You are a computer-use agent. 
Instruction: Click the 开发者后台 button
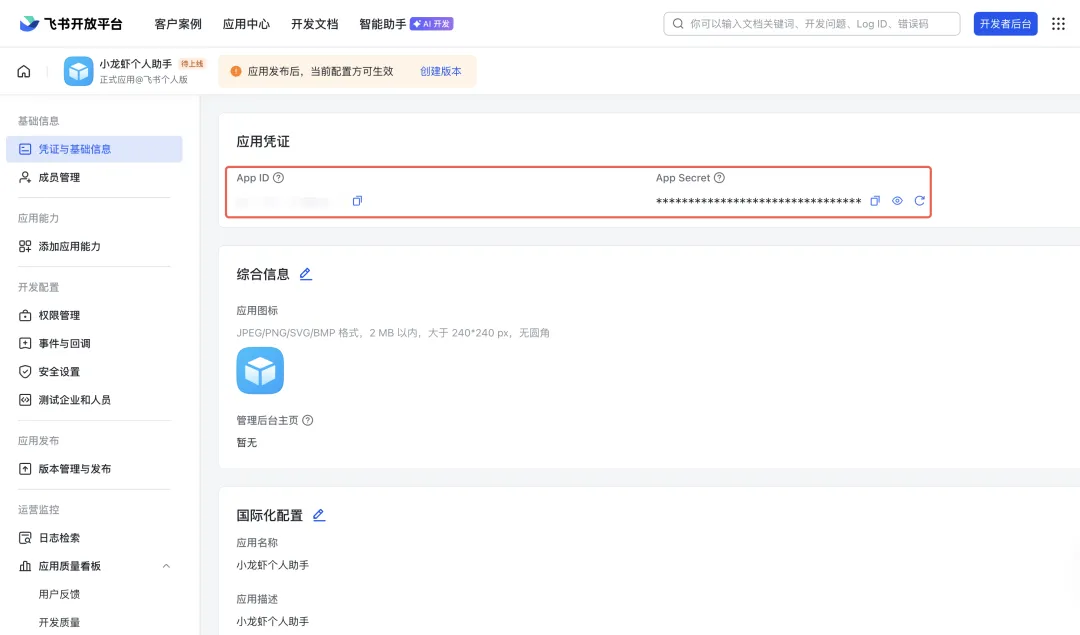[1006, 23]
